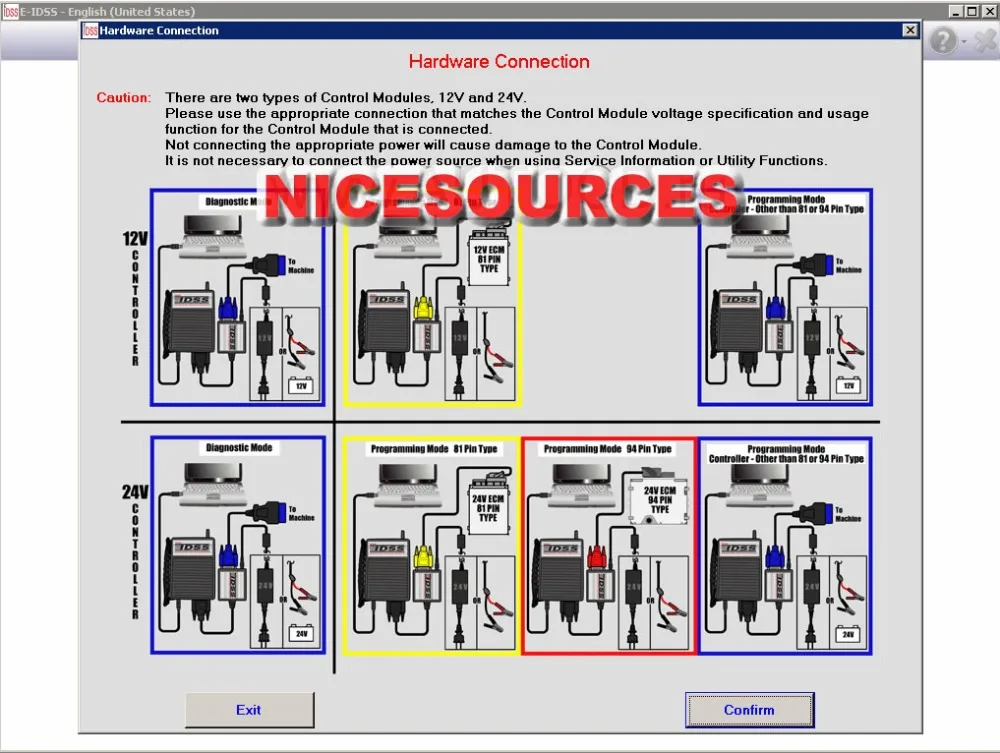1000x753 pixels.
Task: Click the "Programming Mode 94 Pin Type" caption
Action: (607, 449)
